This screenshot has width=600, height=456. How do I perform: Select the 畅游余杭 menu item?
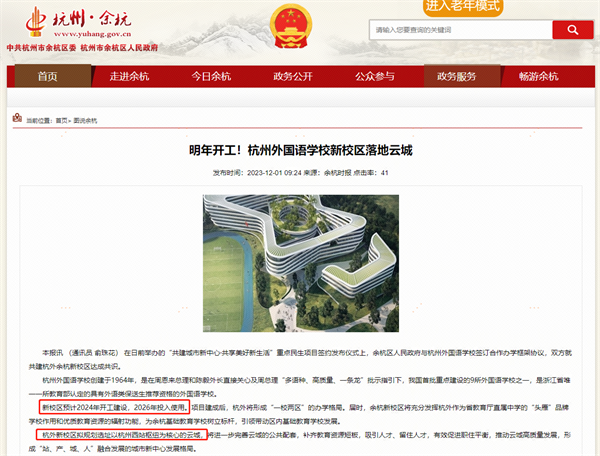pos(538,76)
